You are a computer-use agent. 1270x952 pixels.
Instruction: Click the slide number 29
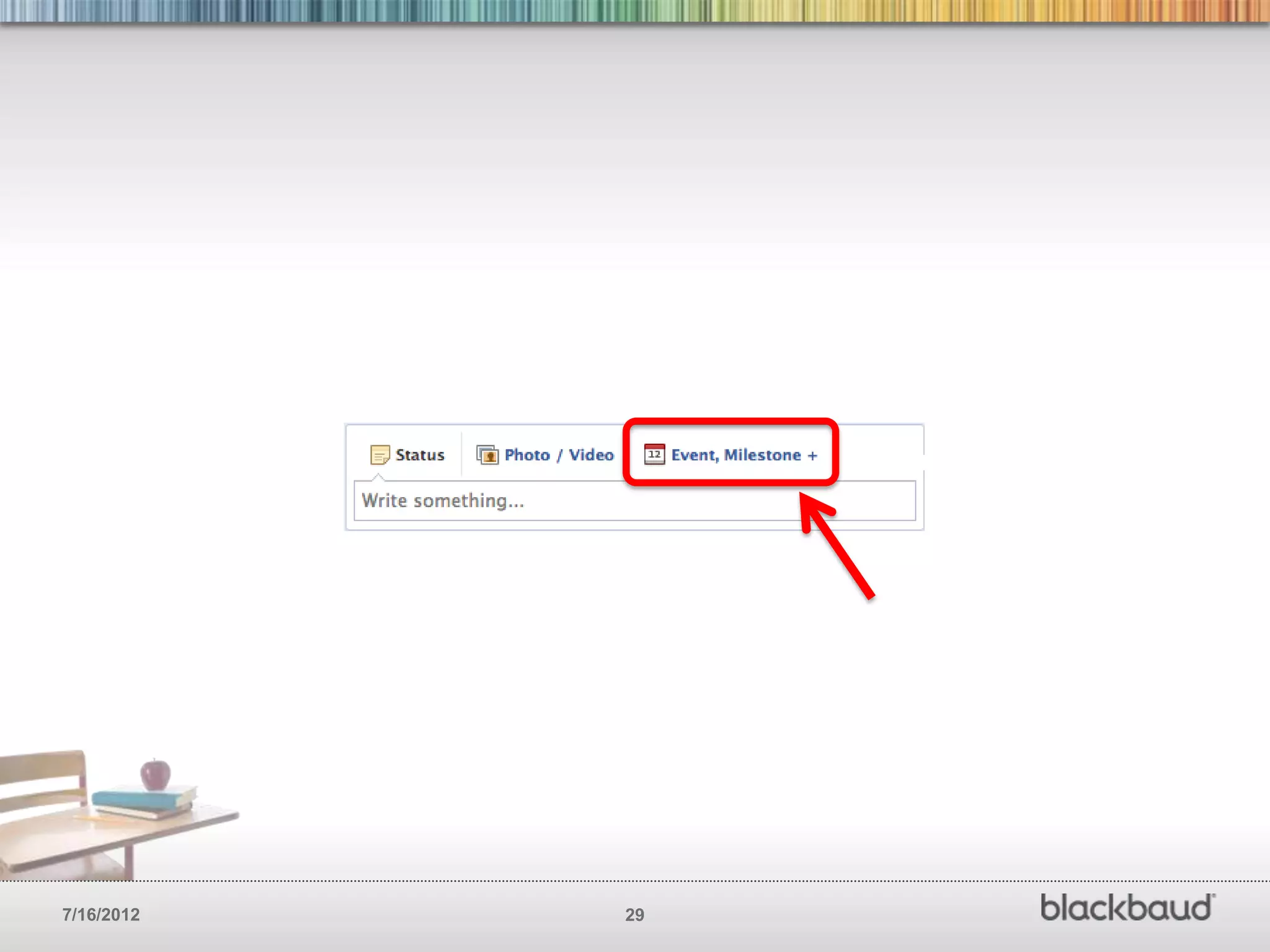tap(634, 915)
